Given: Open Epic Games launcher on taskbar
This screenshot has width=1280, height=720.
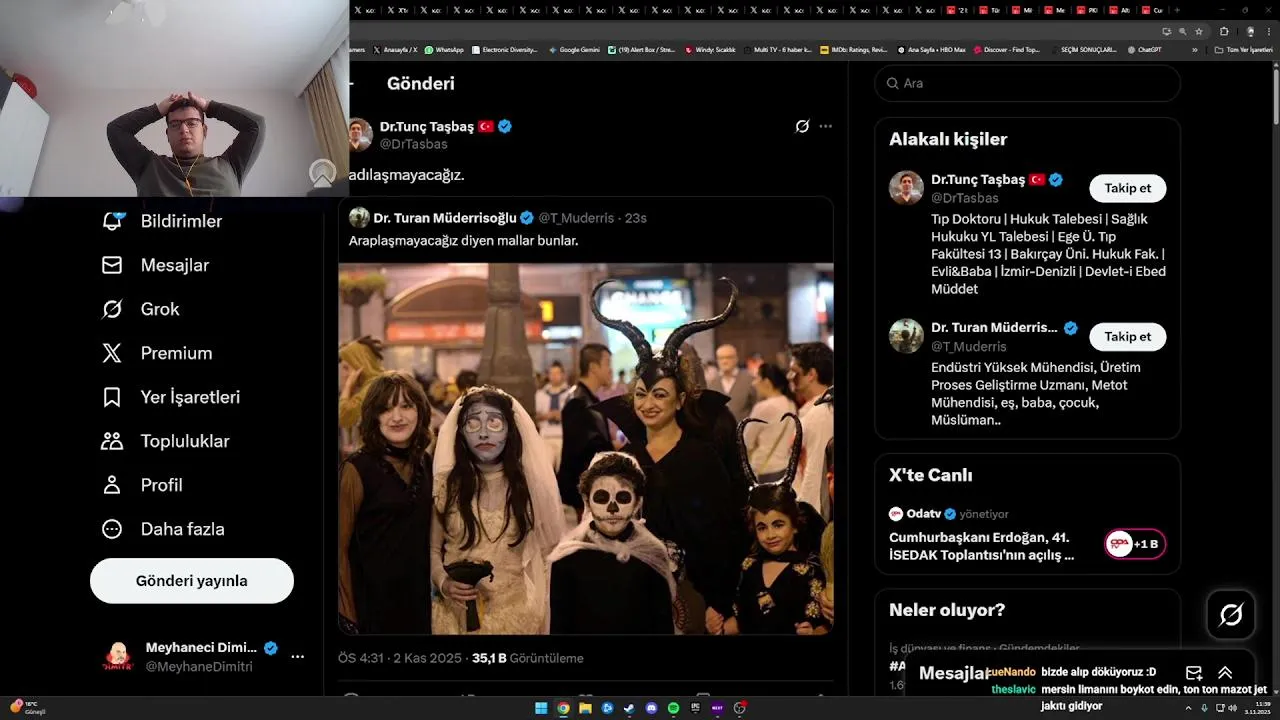Looking at the screenshot, I should [x=695, y=708].
